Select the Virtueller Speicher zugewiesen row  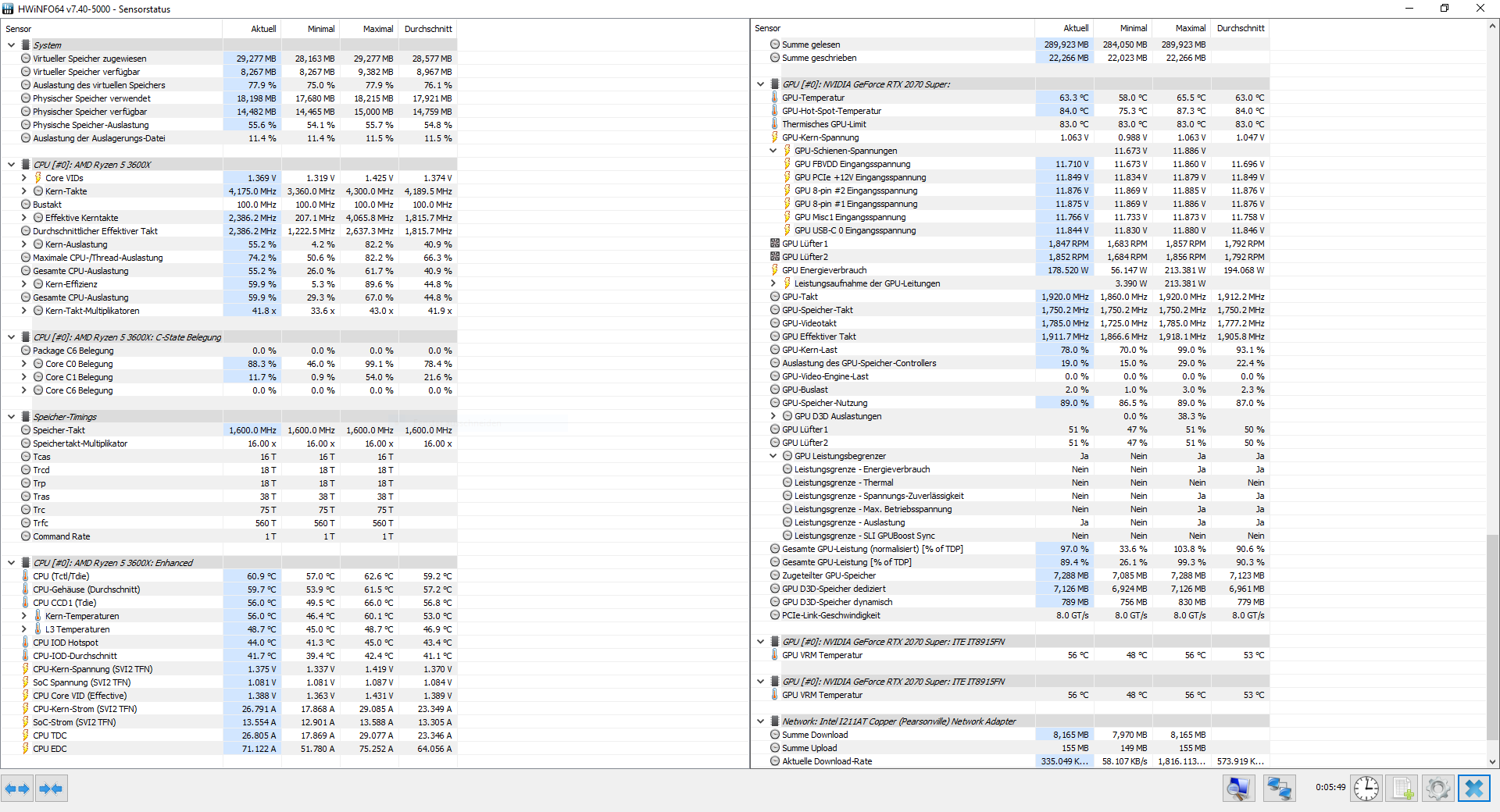229,59
